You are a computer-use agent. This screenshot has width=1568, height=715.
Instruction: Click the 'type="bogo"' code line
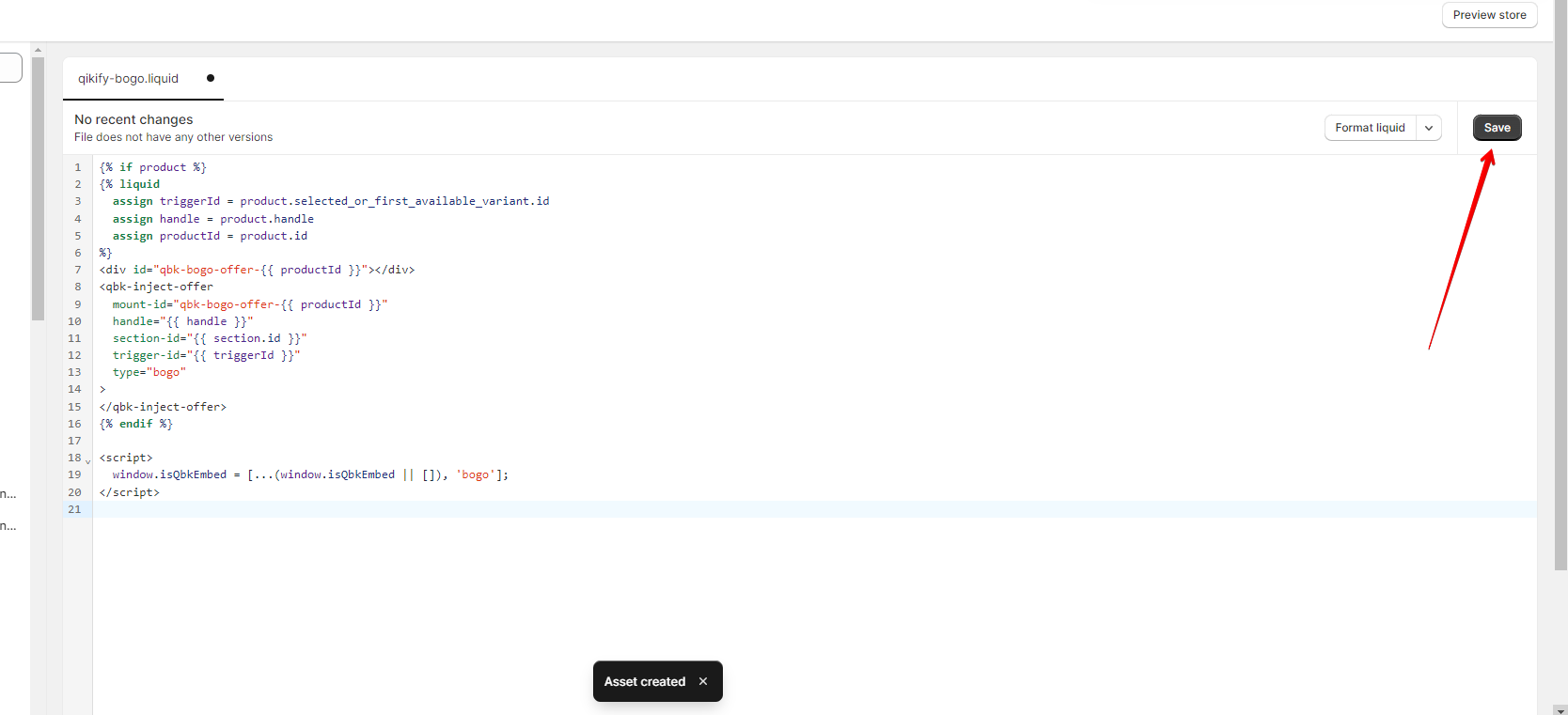[149, 372]
